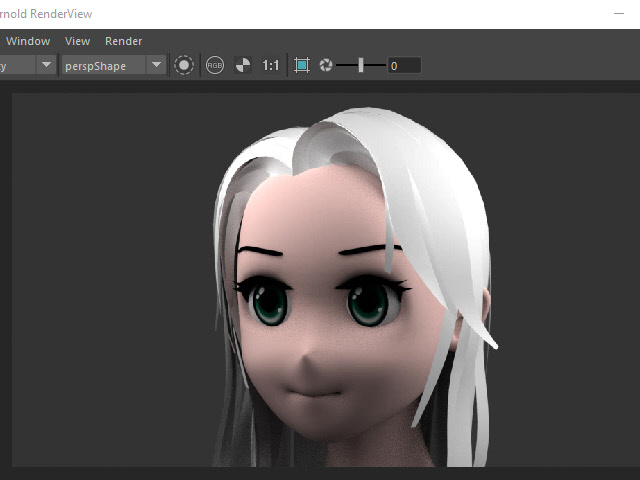Image resolution: width=640 pixels, height=480 pixels.
Task: Click the dotted circle render icon
Action: click(184, 65)
